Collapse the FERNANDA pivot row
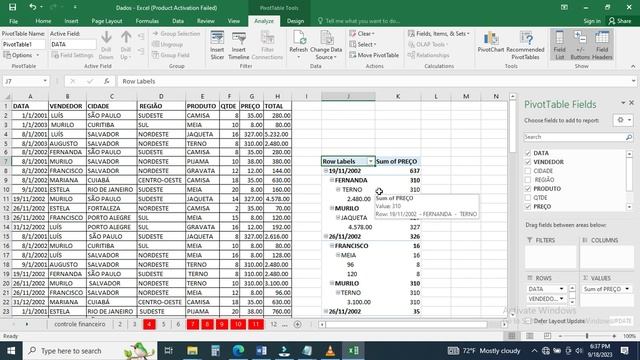This screenshot has width=640, height=360. pos(332,180)
